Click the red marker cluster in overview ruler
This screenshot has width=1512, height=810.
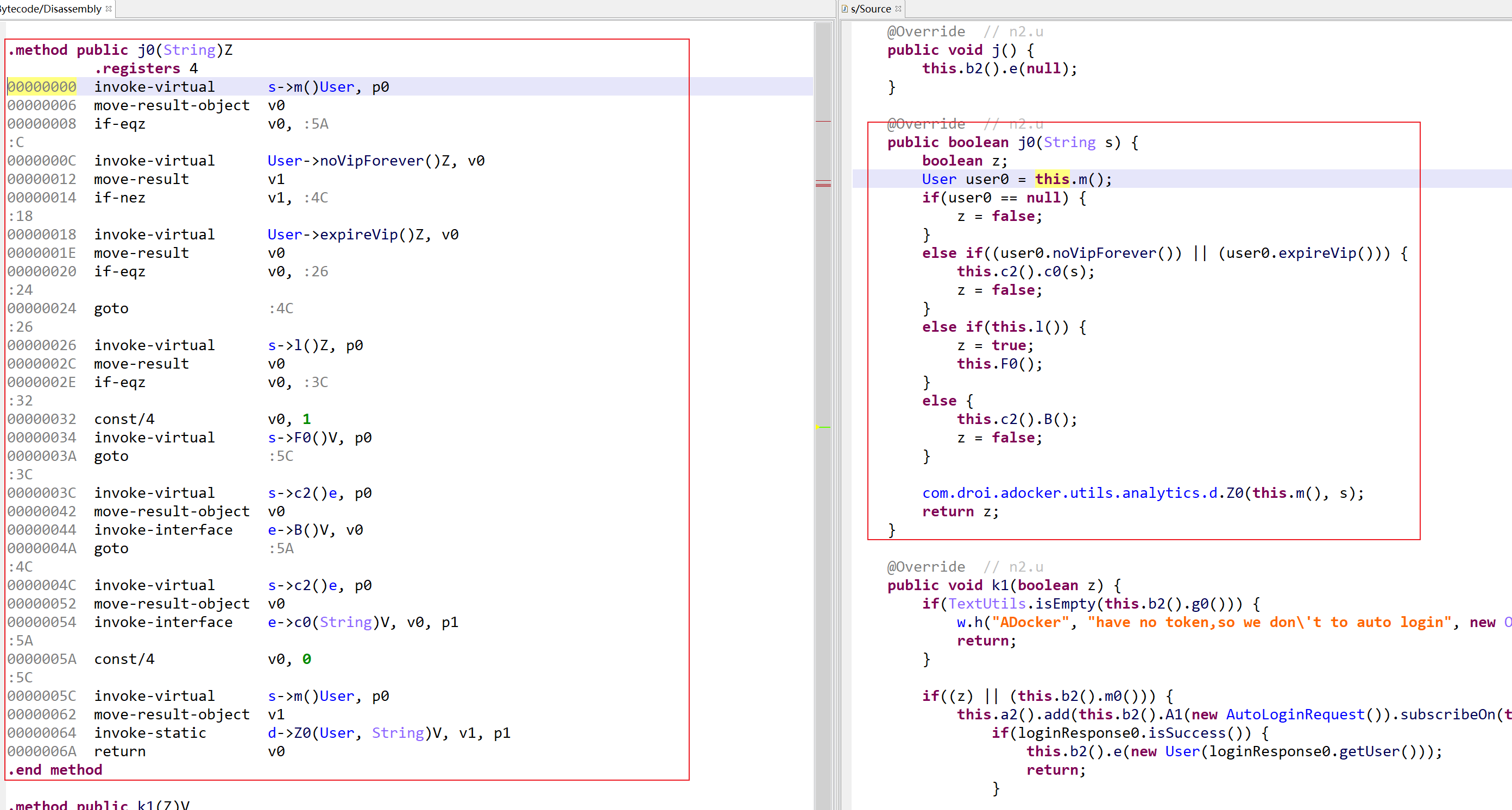823,185
